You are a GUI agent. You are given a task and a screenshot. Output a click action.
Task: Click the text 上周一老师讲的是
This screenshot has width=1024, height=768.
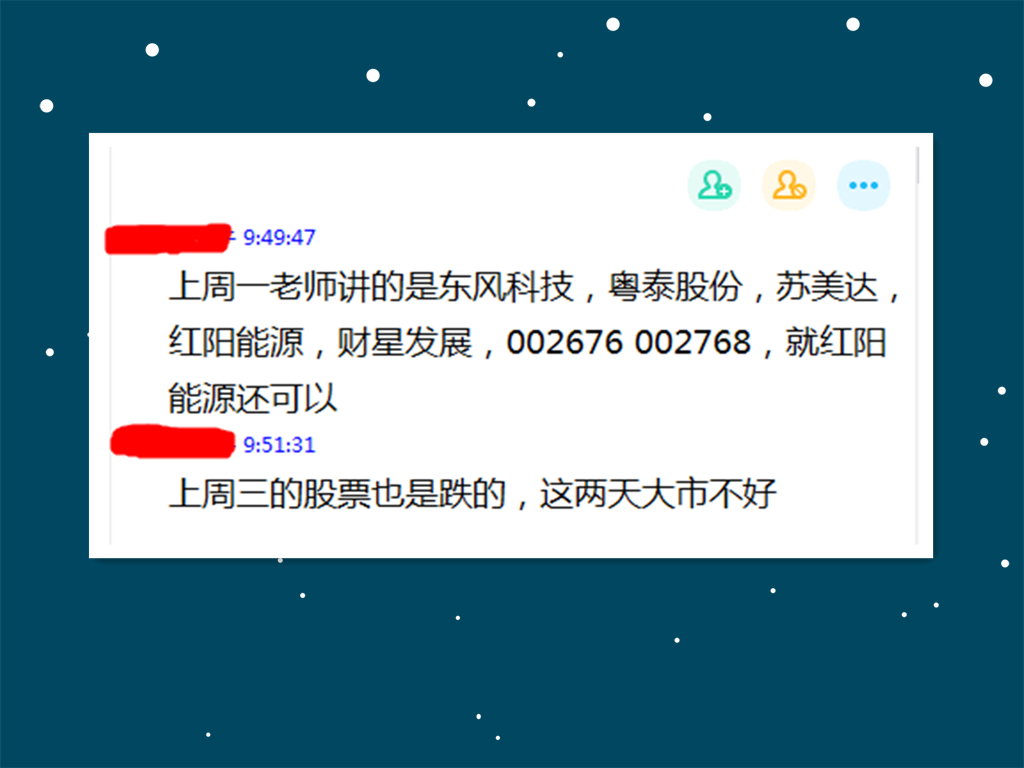304,286
